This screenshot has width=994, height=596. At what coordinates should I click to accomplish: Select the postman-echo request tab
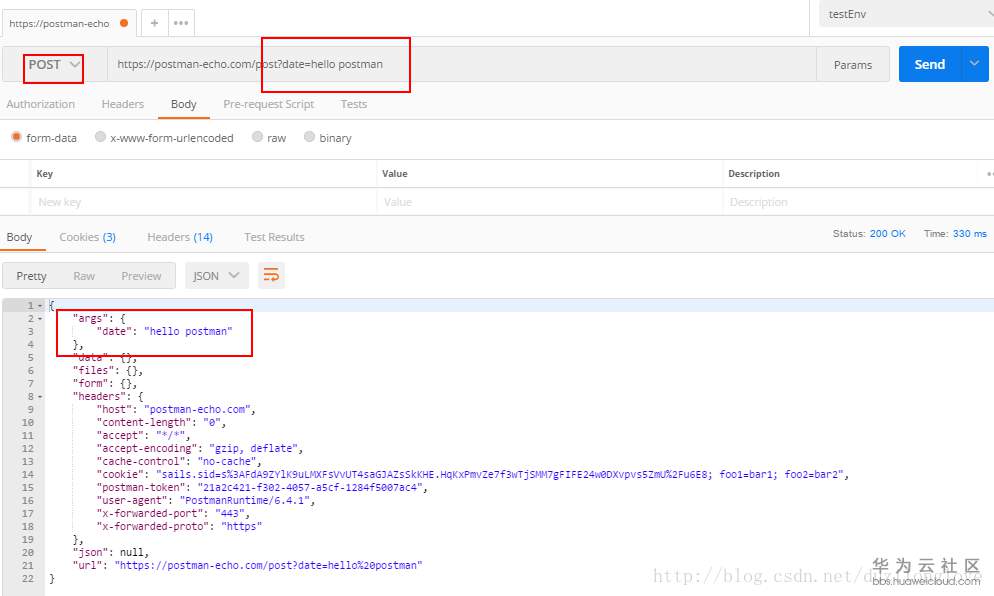pos(68,23)
